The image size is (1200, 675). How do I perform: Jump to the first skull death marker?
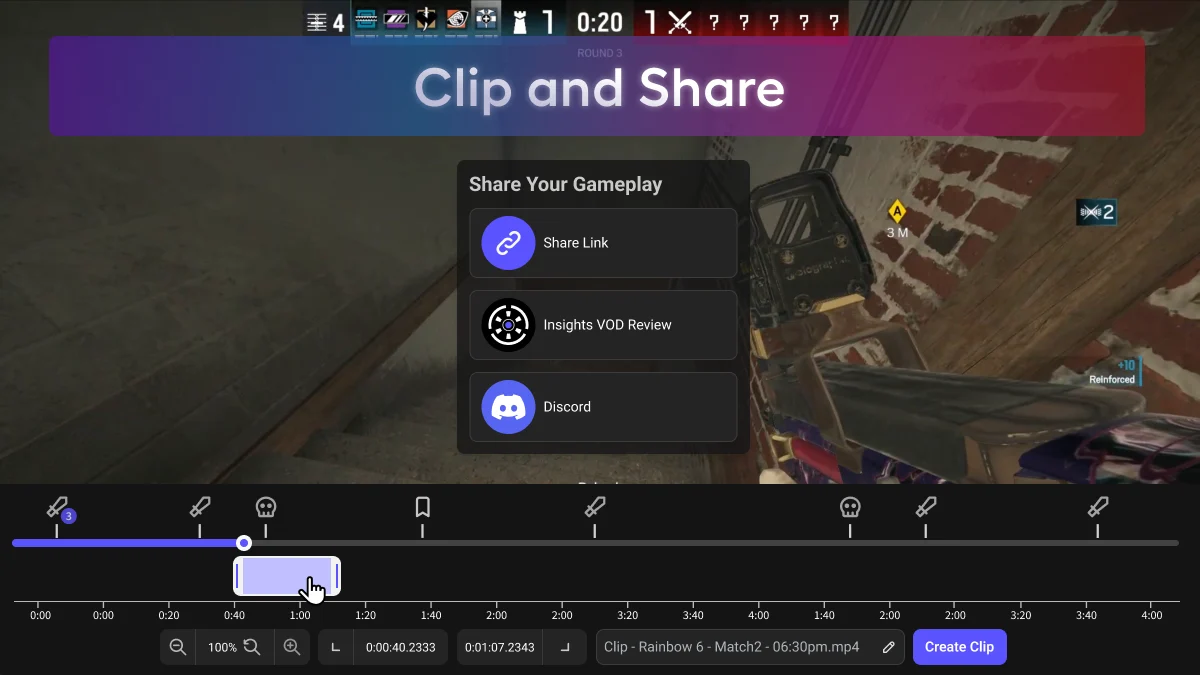click(x=265, y=507)
